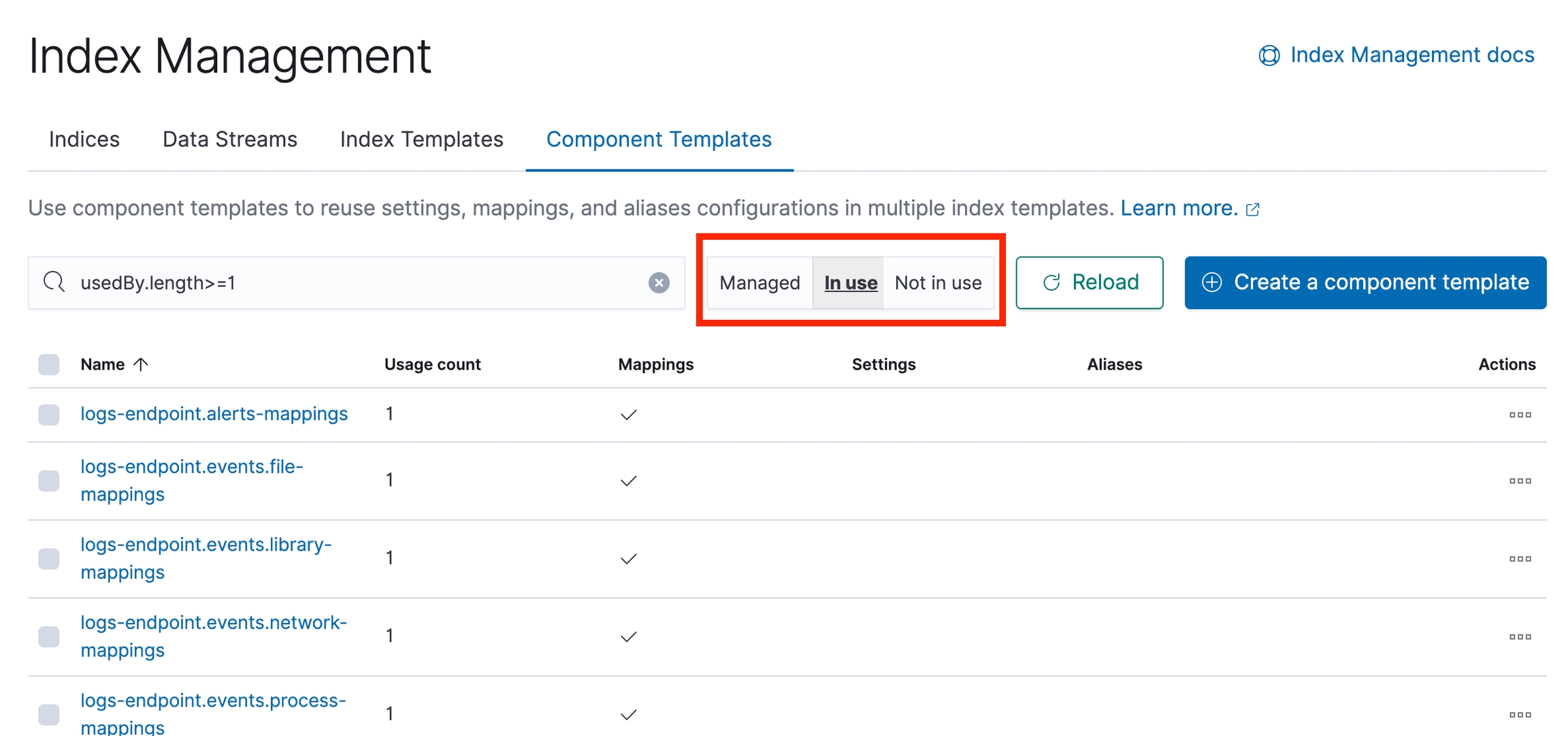Select the logs-endpoint.alerts-mappings row checkbox

pyautogui.click(x=49, y=415)
